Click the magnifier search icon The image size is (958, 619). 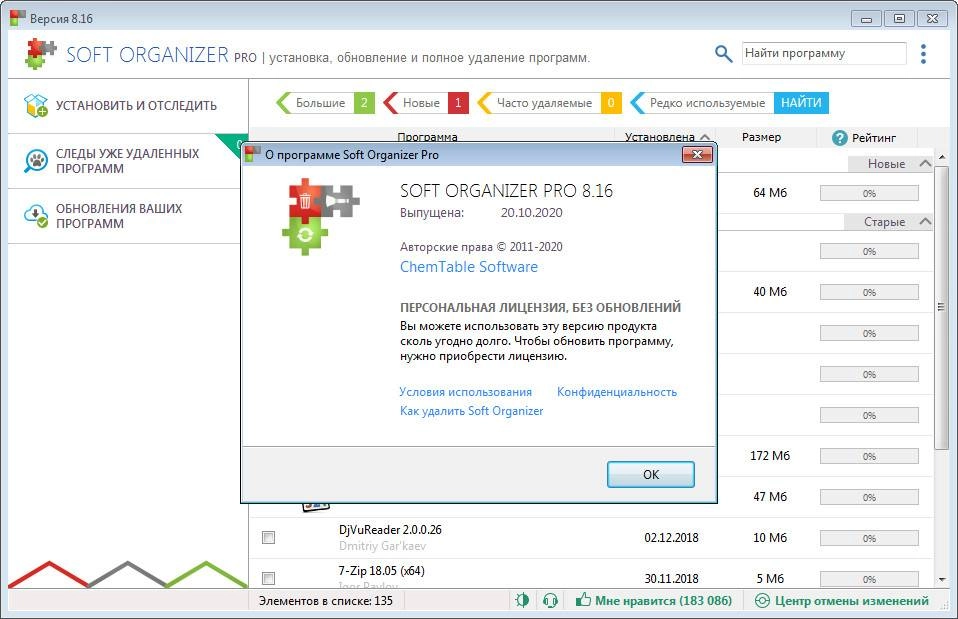723,54
